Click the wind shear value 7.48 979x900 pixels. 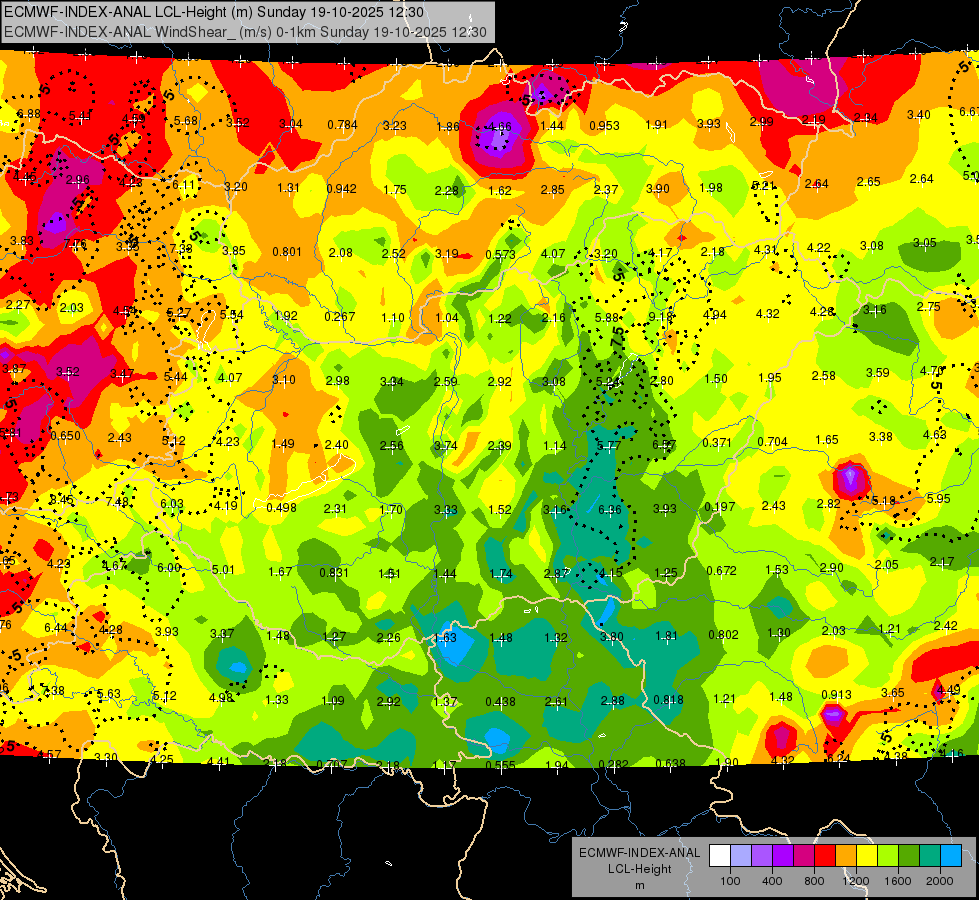(117, 502)
